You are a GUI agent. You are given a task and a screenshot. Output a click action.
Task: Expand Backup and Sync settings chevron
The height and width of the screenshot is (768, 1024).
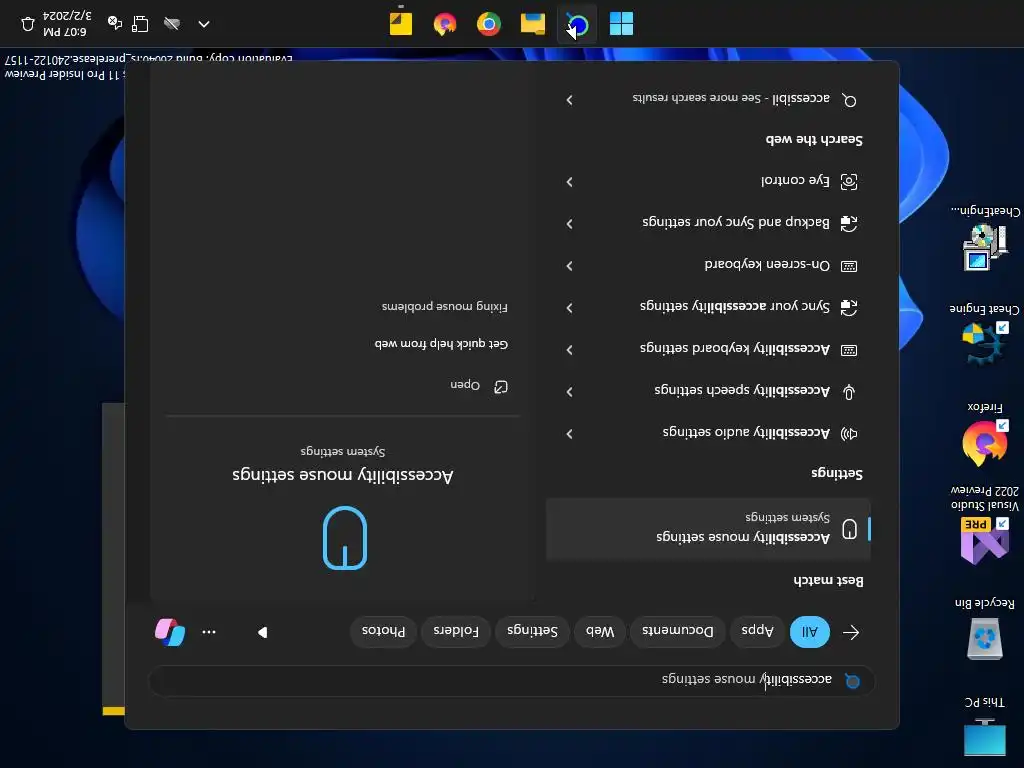pos(569,223)
